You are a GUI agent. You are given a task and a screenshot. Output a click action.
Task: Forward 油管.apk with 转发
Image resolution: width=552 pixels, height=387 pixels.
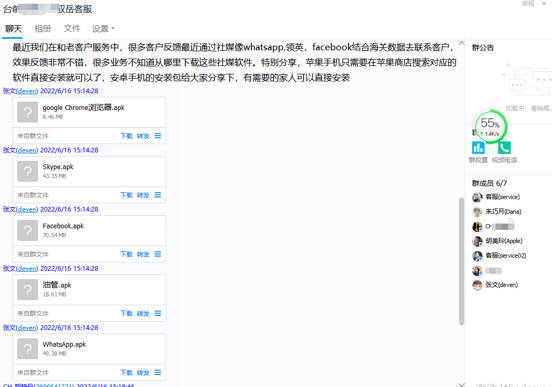click(x=143, y=313)
